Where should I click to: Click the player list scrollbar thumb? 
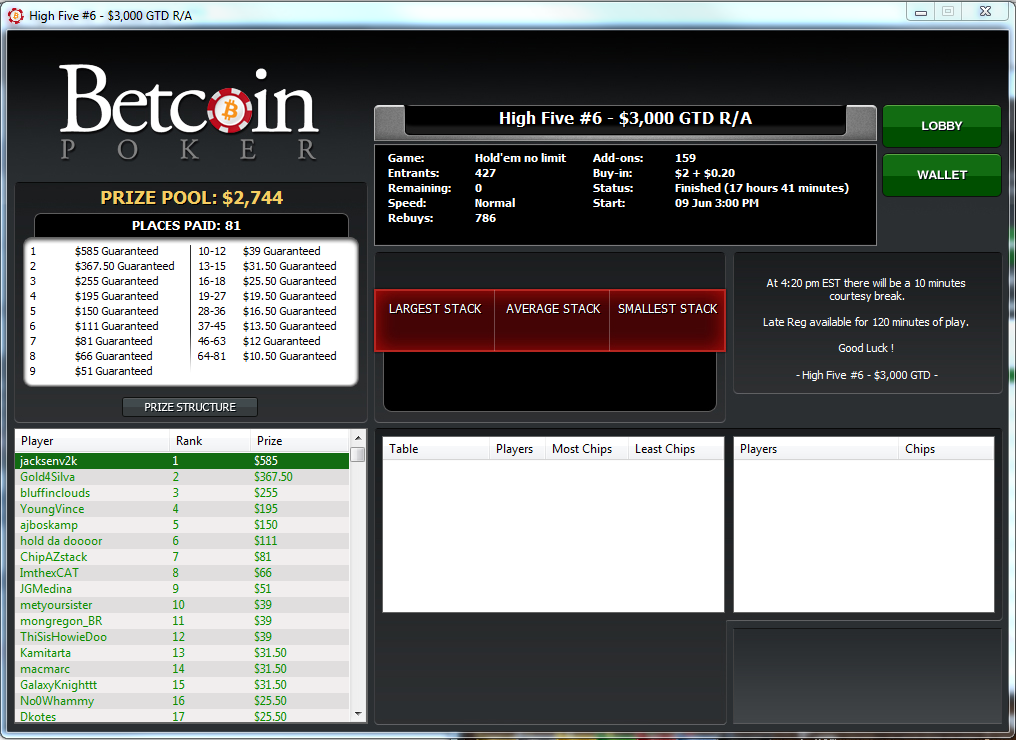pos(358,454)
